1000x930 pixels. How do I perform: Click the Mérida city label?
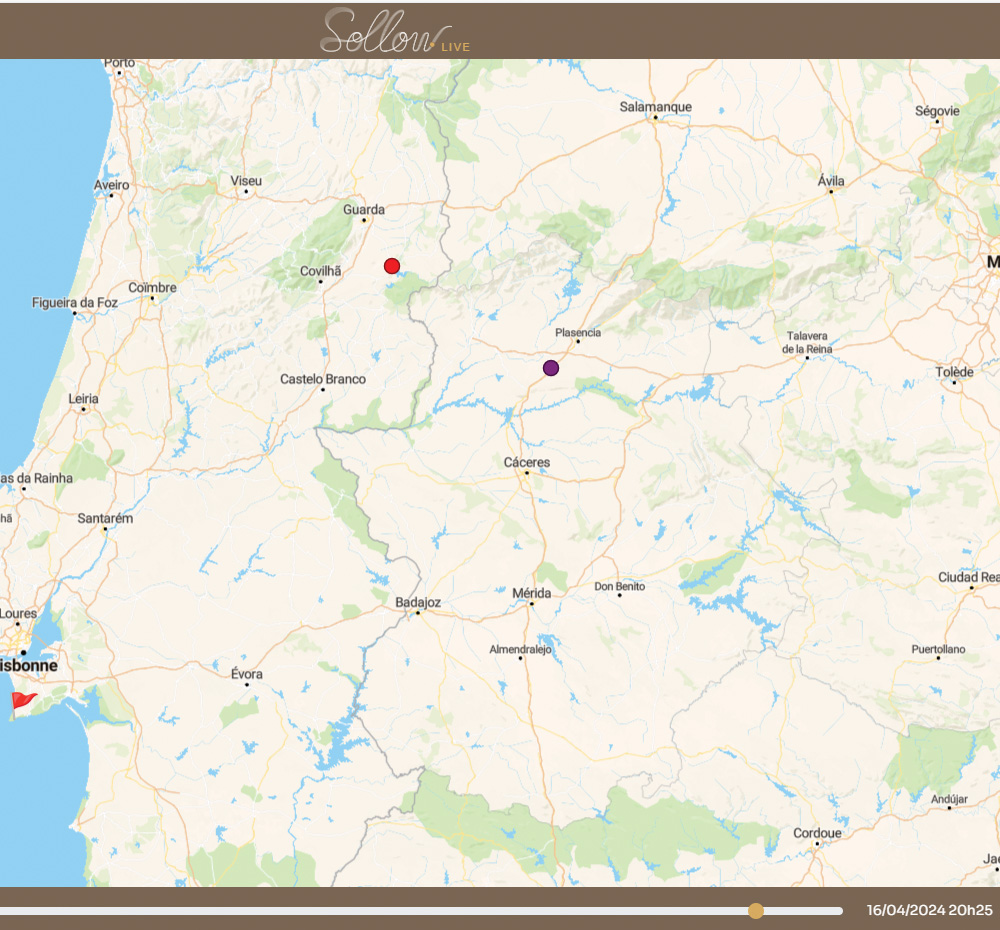(531, 593)
